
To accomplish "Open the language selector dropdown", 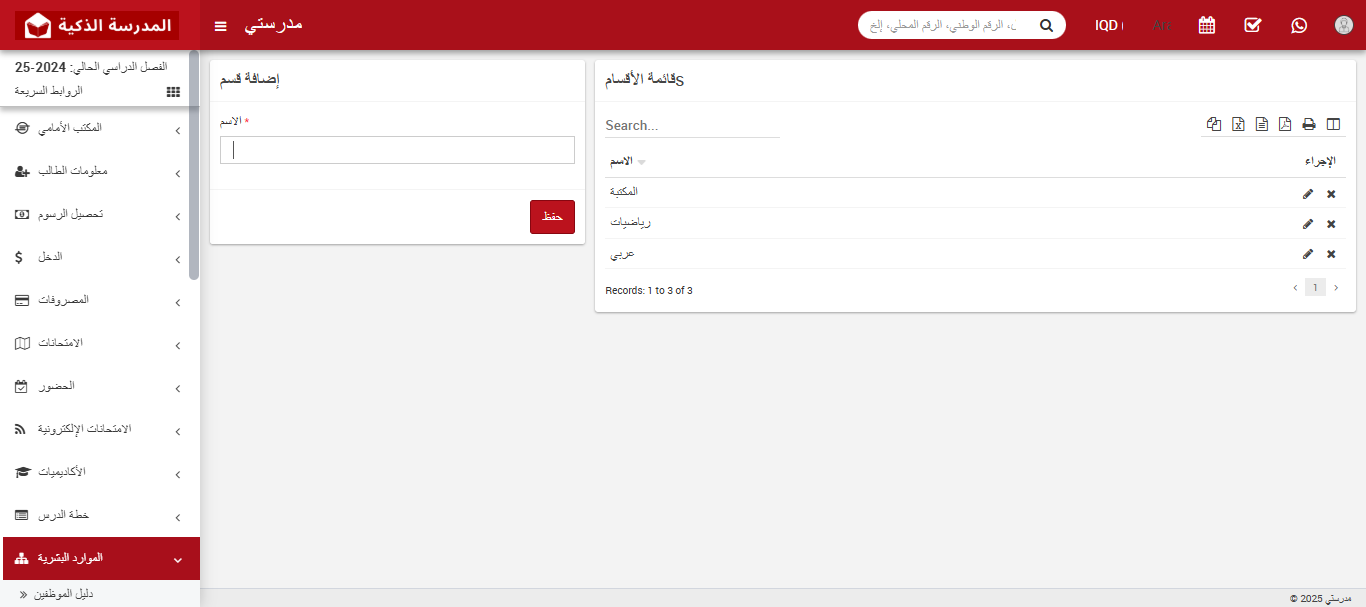I will [1161, 25].
